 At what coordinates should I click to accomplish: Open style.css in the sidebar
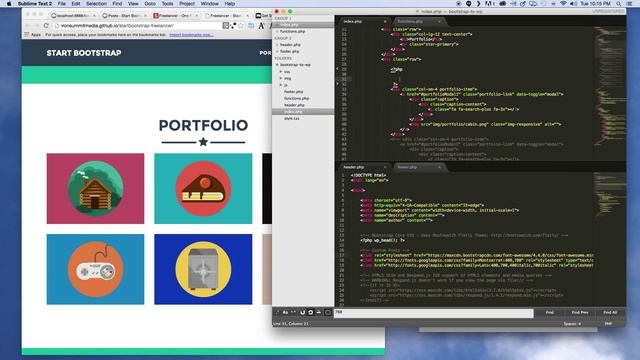[291, 118]
